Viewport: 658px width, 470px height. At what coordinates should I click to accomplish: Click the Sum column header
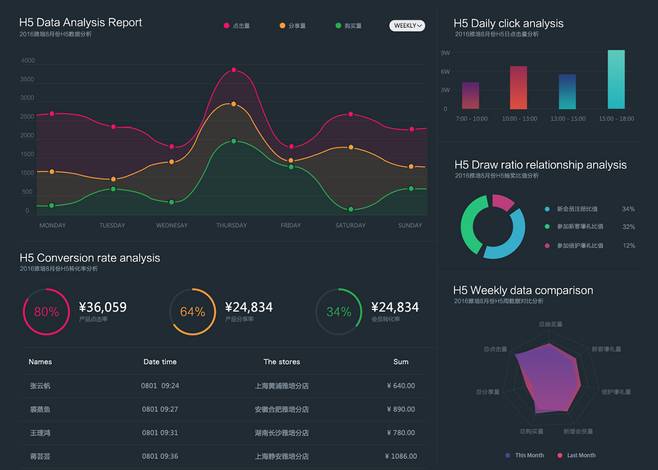click(x=401, y=362)
